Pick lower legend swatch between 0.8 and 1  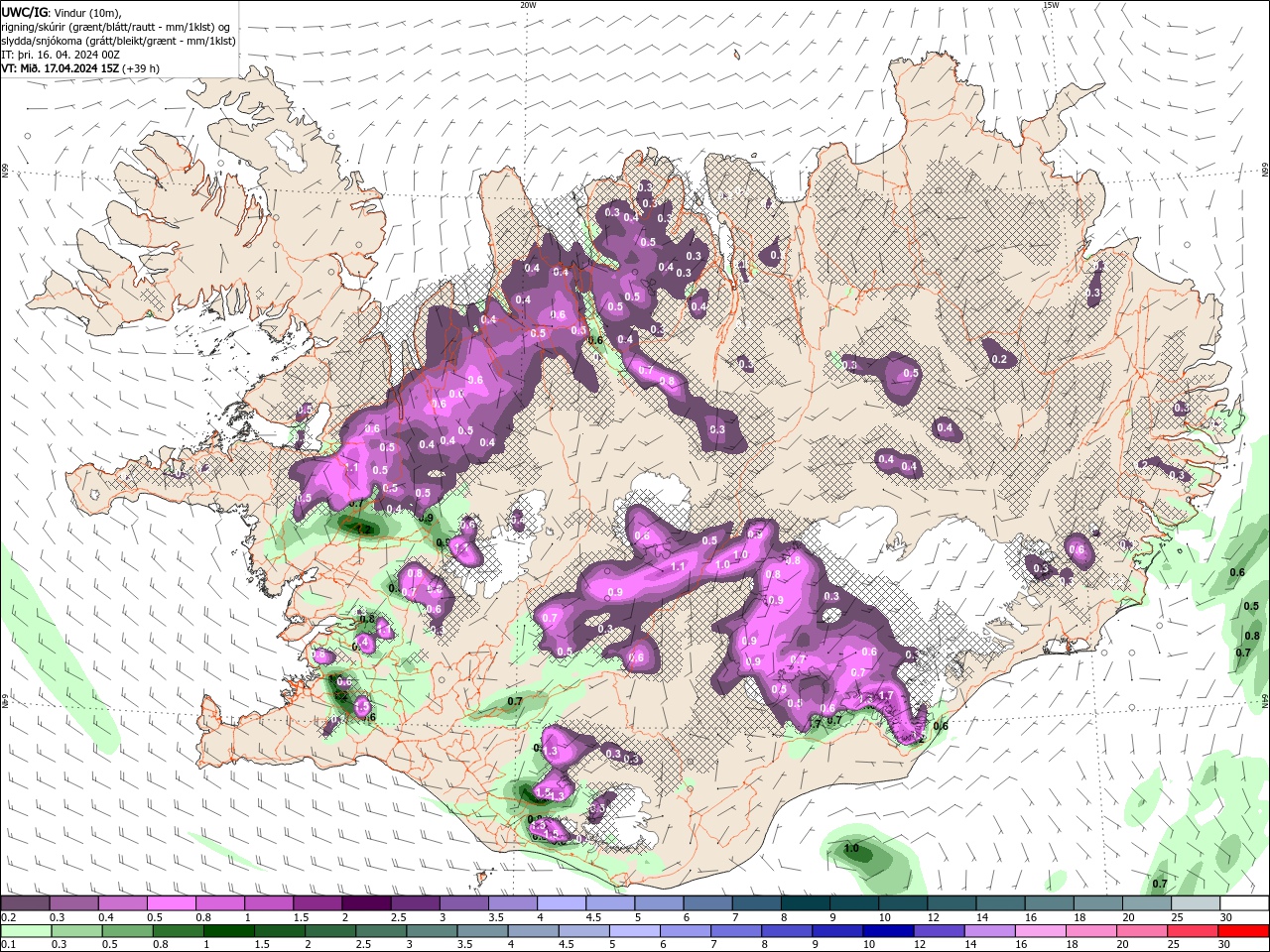pos(178,931)
